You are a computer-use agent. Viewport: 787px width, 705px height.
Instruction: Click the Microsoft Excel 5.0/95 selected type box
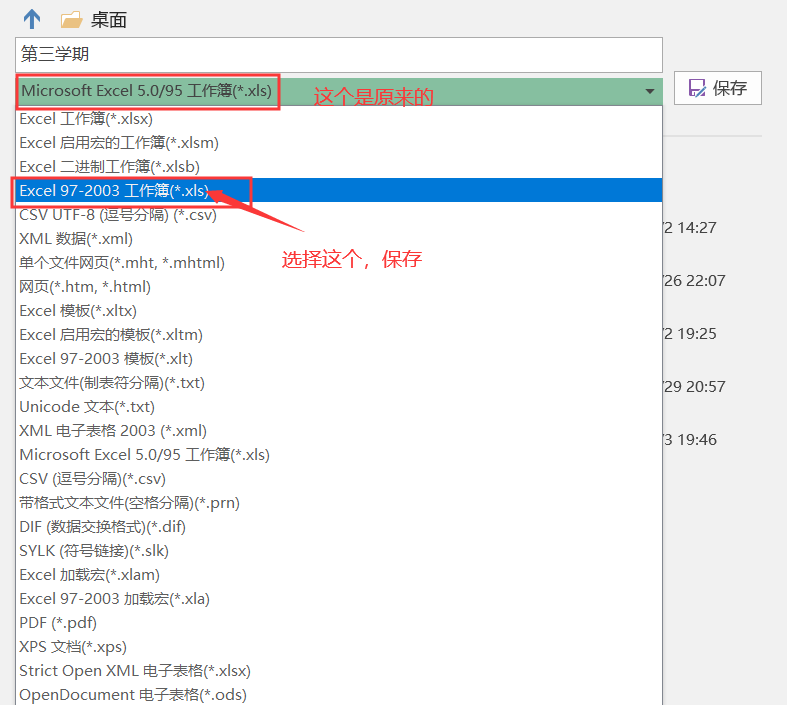tap(339, 91)
